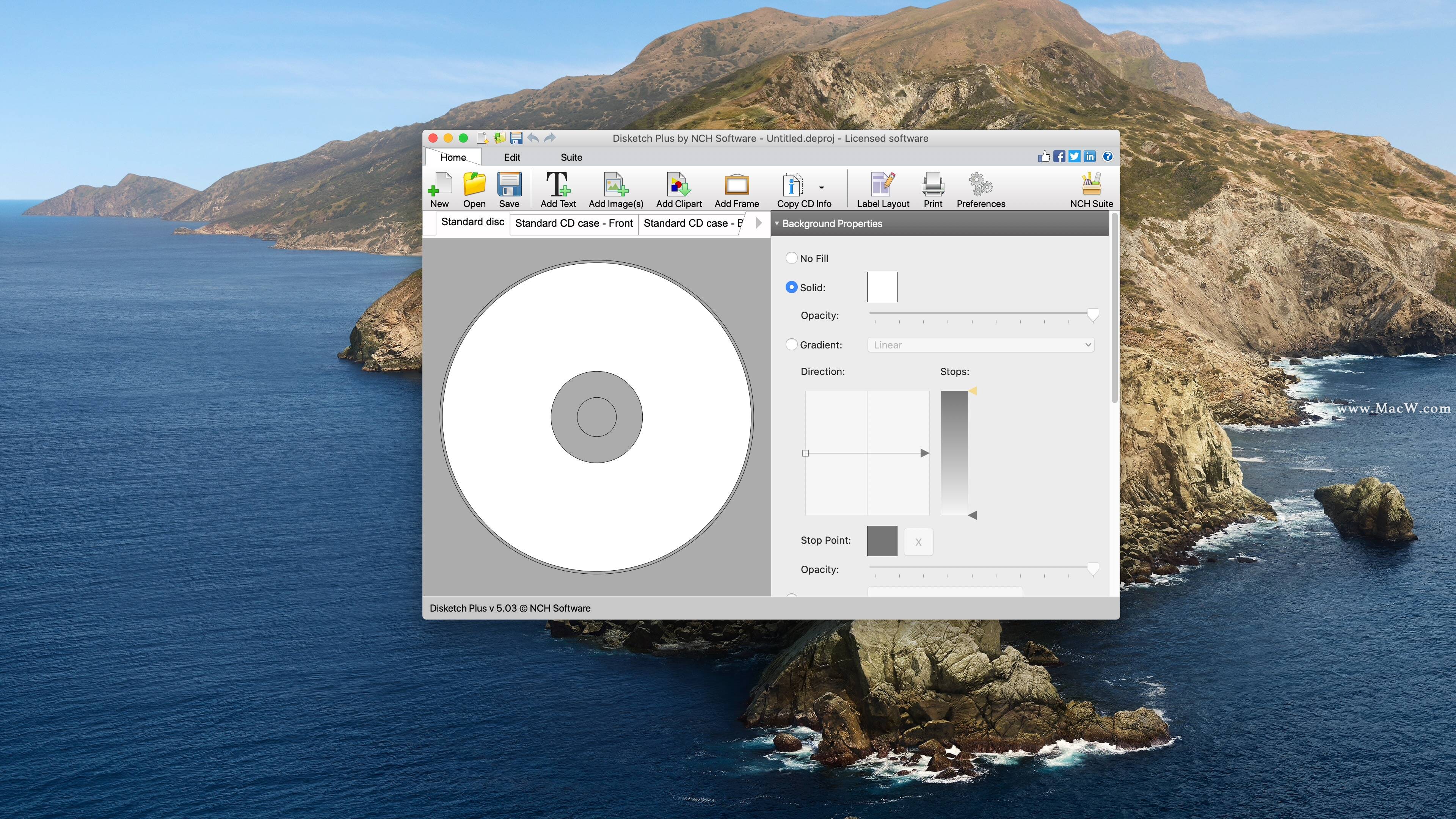Select the gray bottom gradient stop marker
Screen dimensions: 1456x819
972,515
